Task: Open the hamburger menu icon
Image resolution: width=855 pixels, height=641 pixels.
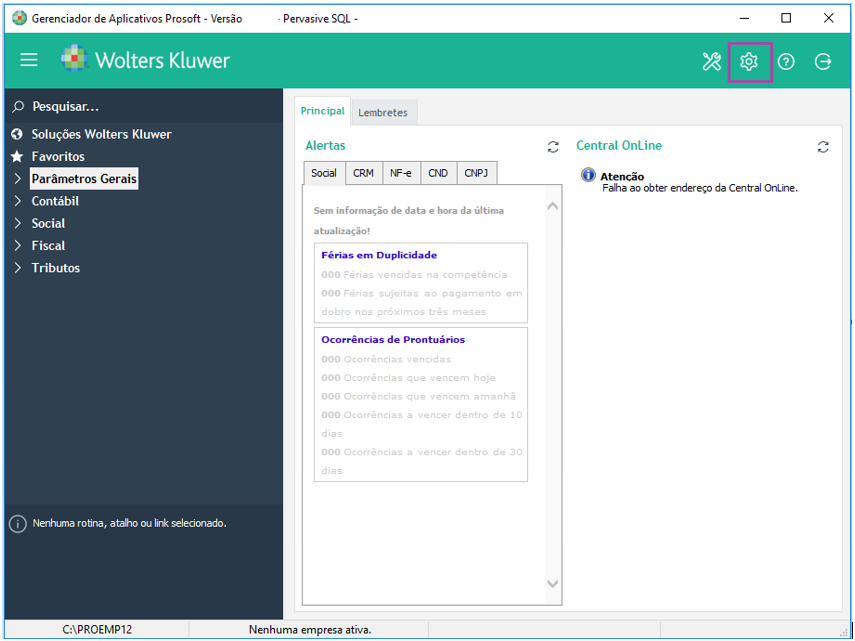Action: point(29,60)
